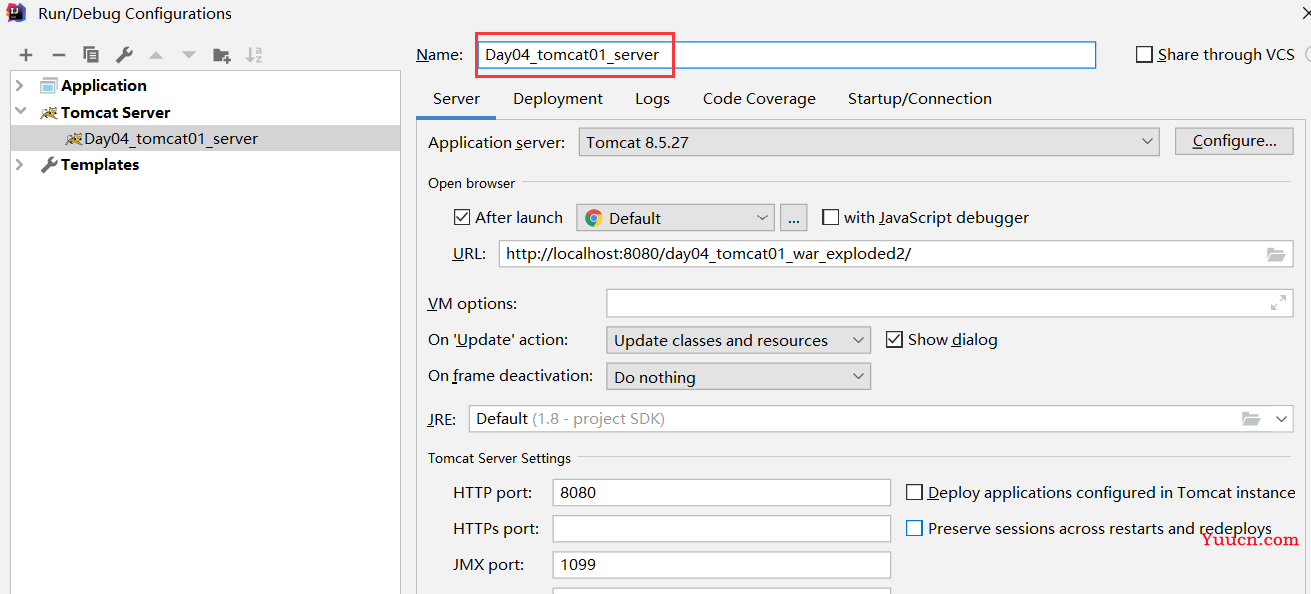Move configuration up arrow icon
Screen dimensions: 1311x594
(156, 55)
